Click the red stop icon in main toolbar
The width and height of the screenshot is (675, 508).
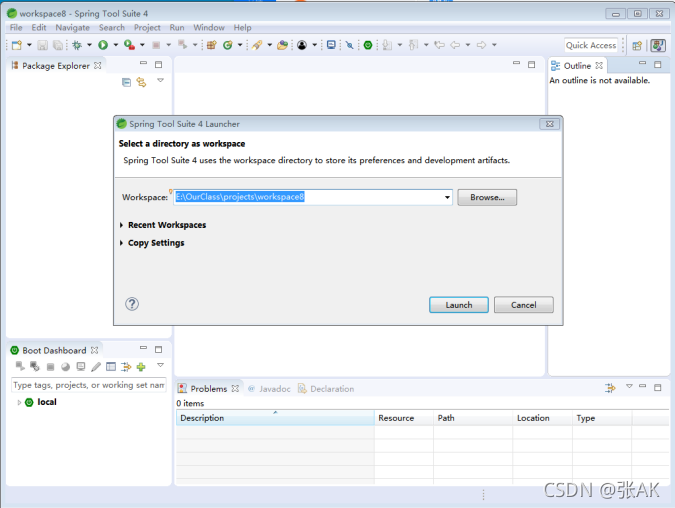pos(156,45)
